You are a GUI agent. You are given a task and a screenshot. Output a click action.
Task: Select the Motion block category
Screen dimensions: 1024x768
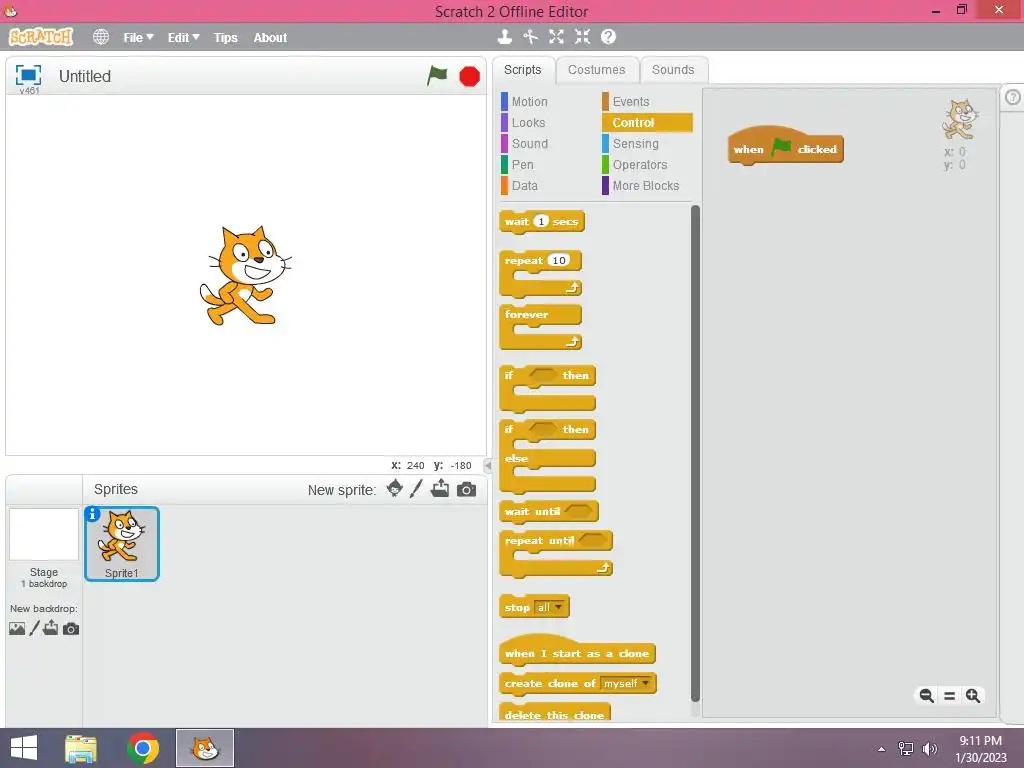529,102
